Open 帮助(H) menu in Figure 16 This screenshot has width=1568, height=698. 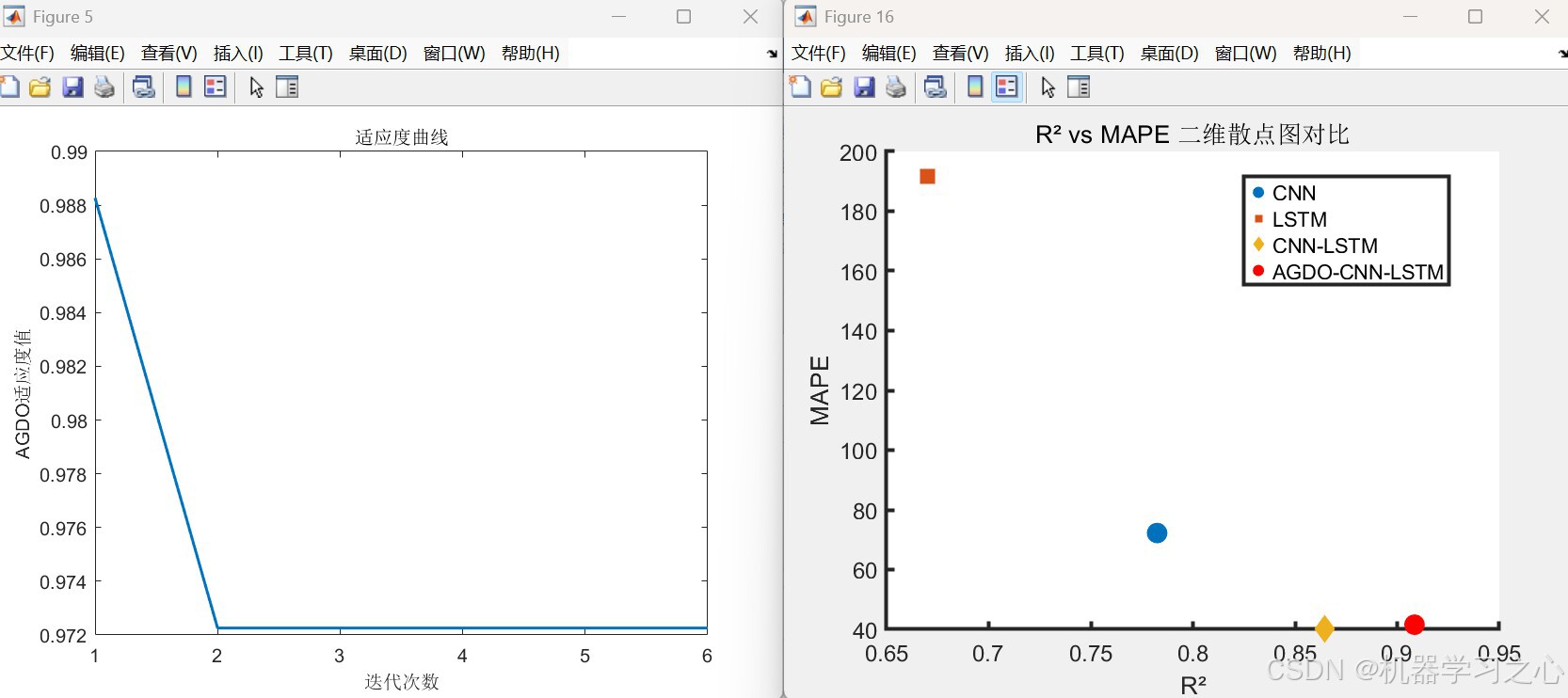pyautogui.click(x=1322, y=54)
